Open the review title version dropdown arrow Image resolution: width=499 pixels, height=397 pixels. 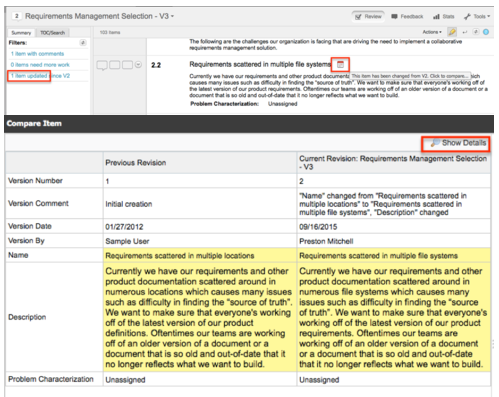coord(172,16)
